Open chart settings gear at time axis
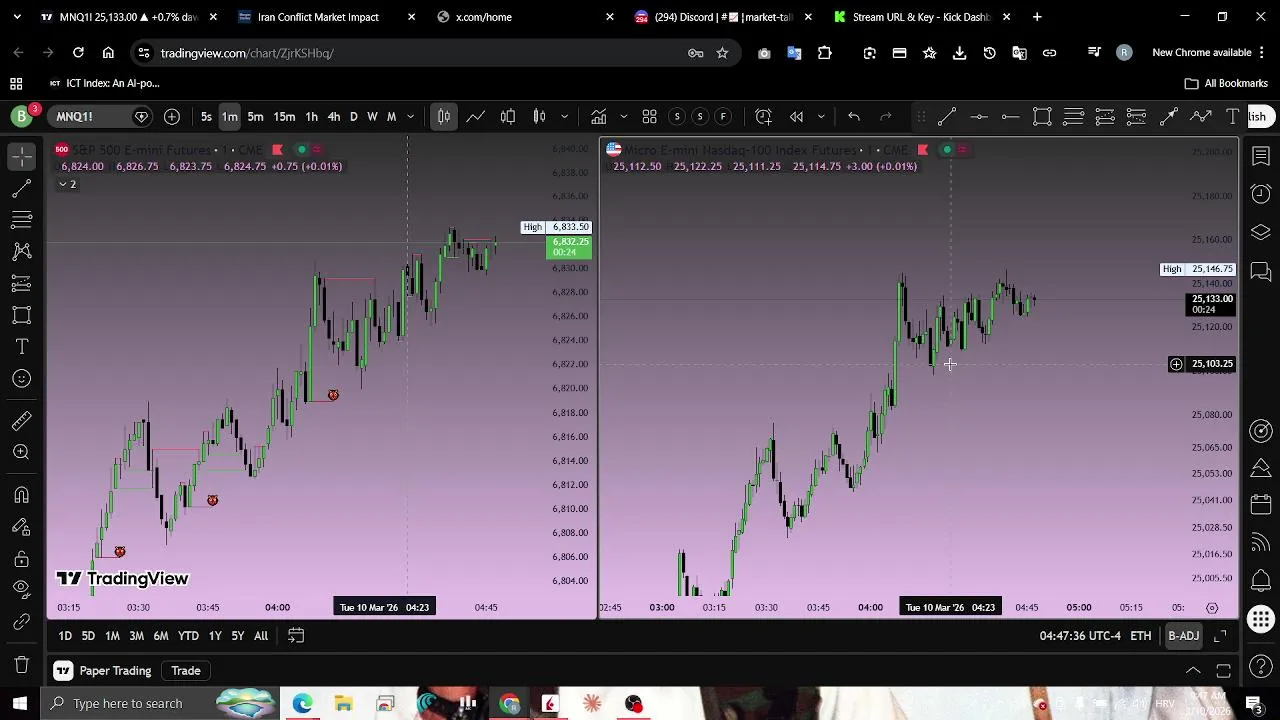1280x720 pixels. pyautogui.click(x=1212, y=607)
